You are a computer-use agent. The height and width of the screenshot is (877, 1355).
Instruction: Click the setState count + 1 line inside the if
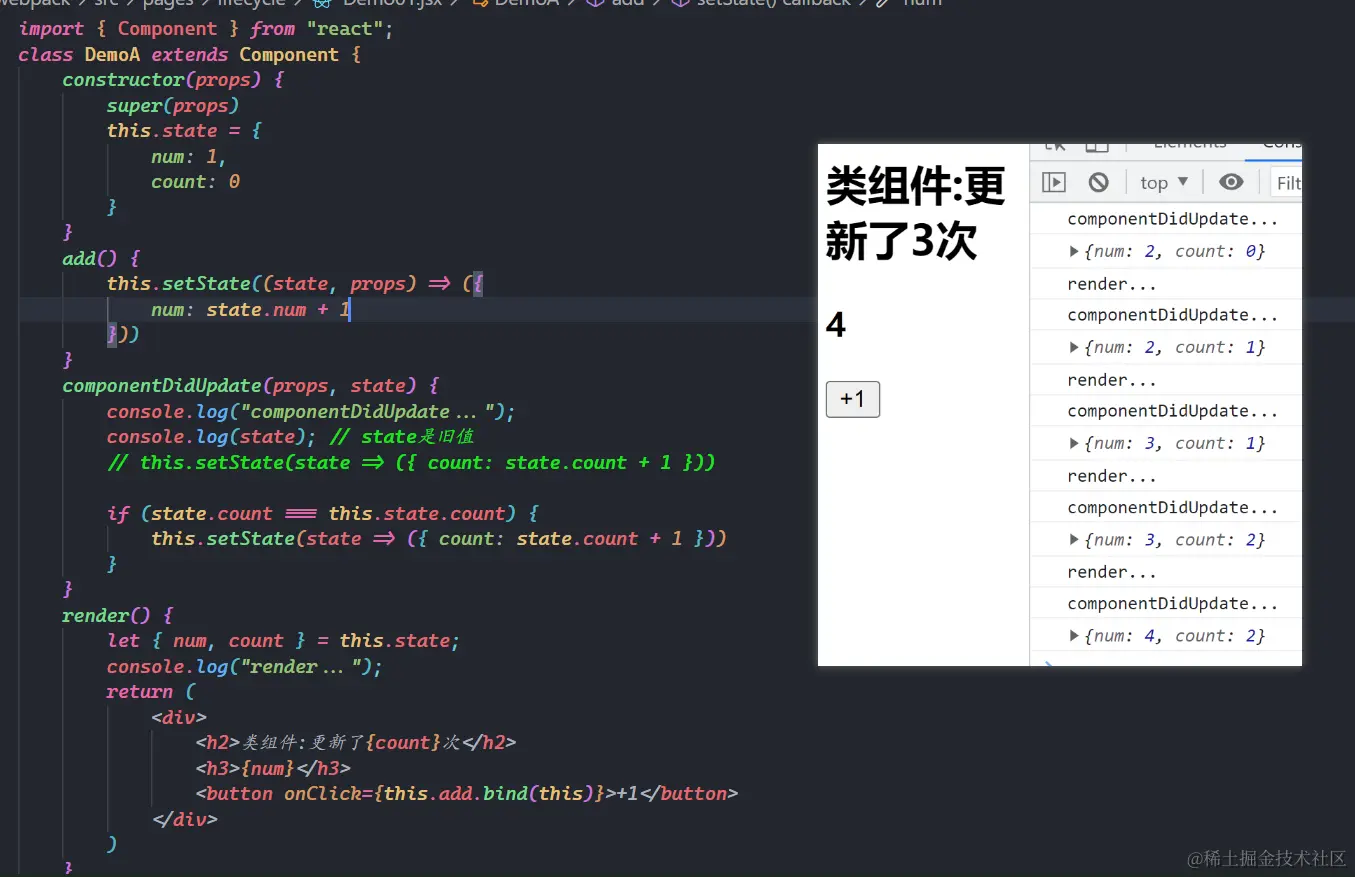(439, 539)
